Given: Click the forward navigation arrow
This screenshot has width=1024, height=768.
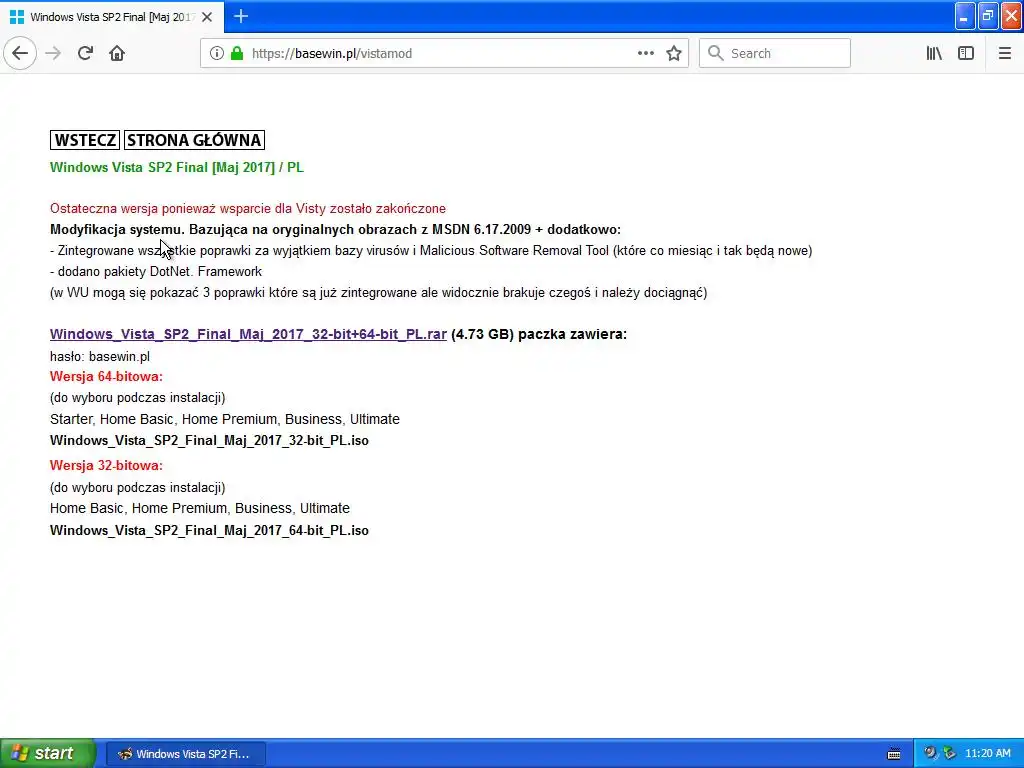Looking at the screenshot, I should point(53,53).
